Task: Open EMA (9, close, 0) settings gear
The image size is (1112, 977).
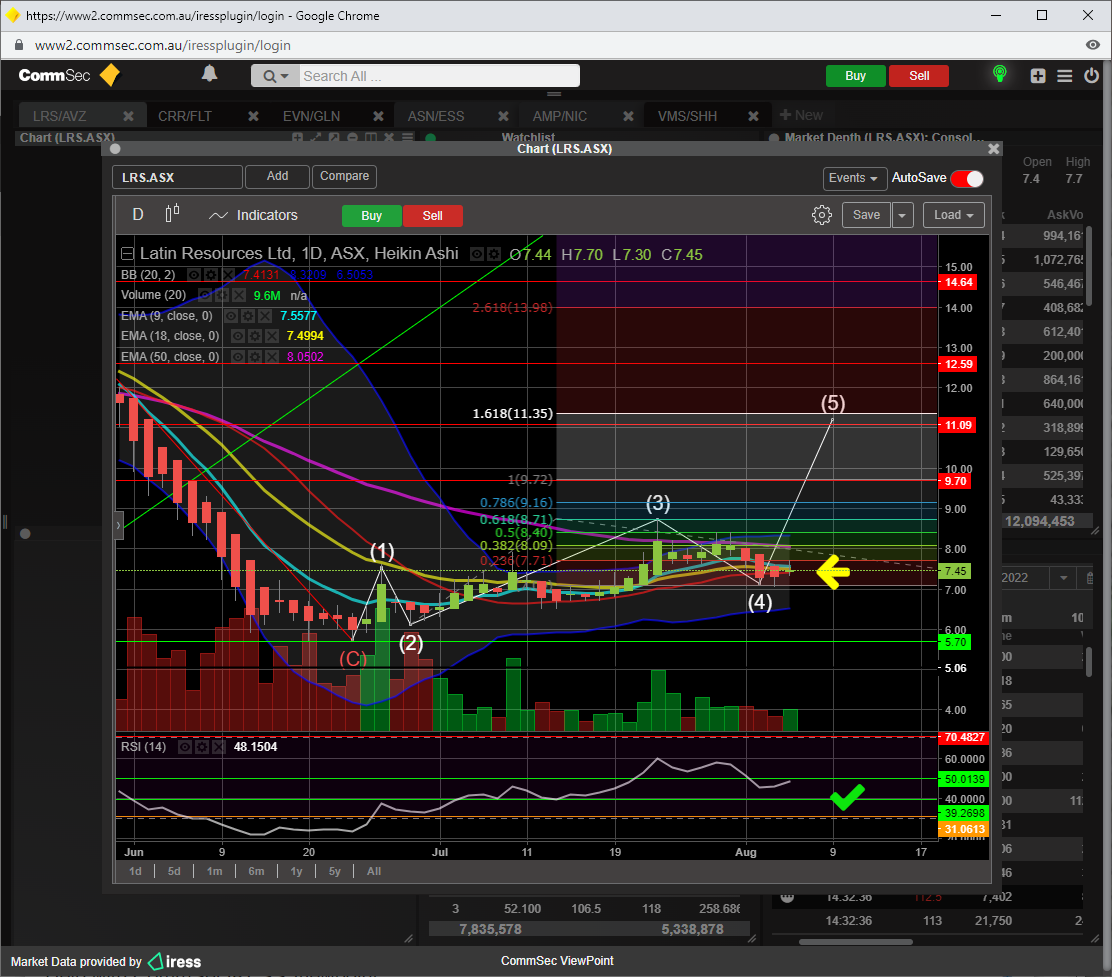Action: click(x=248, y=316)
